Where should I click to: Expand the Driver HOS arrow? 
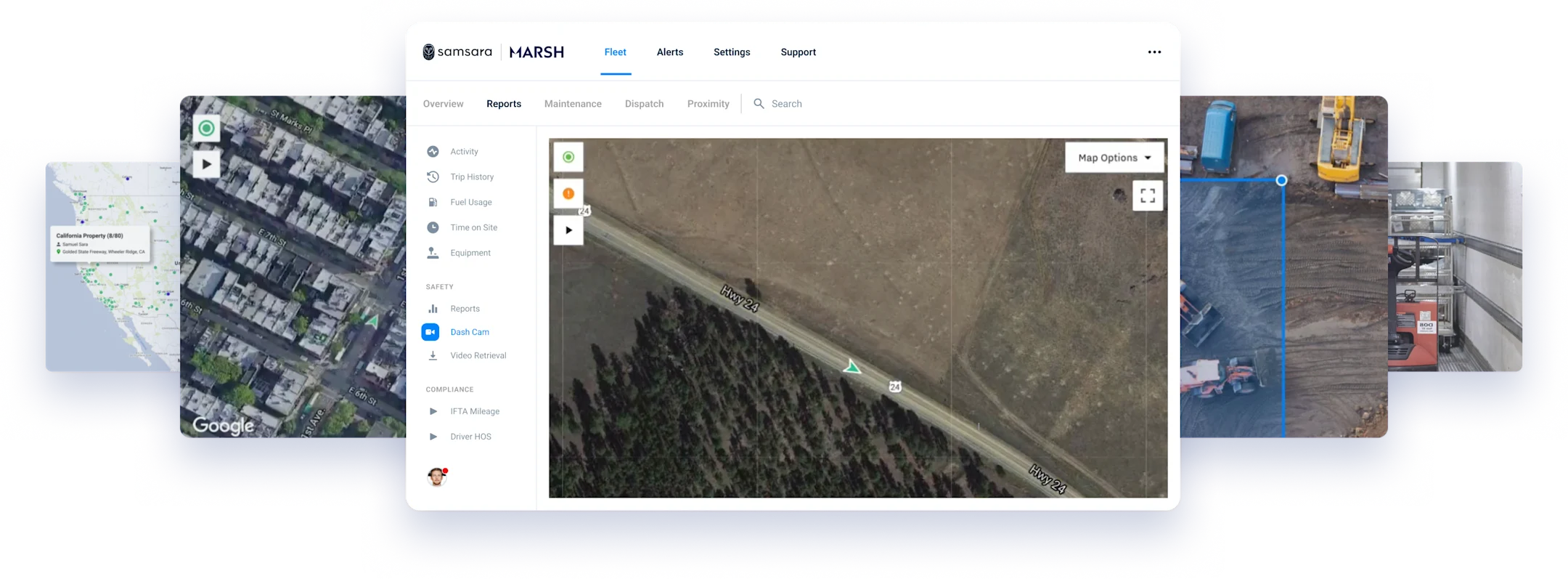[433, 437]
